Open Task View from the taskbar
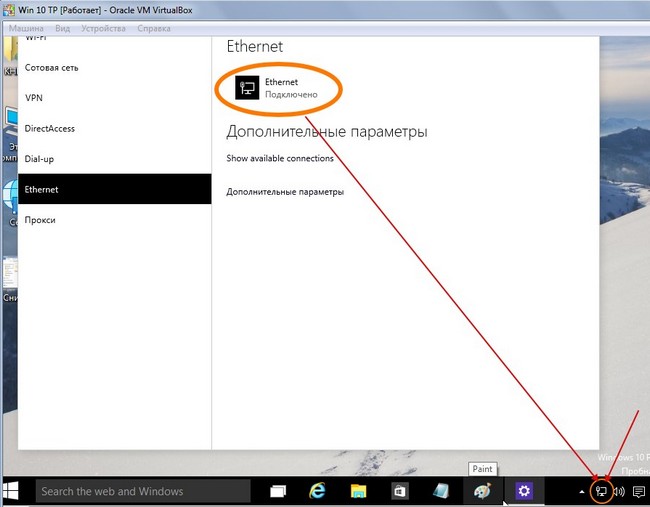 [x=278, y=491]
